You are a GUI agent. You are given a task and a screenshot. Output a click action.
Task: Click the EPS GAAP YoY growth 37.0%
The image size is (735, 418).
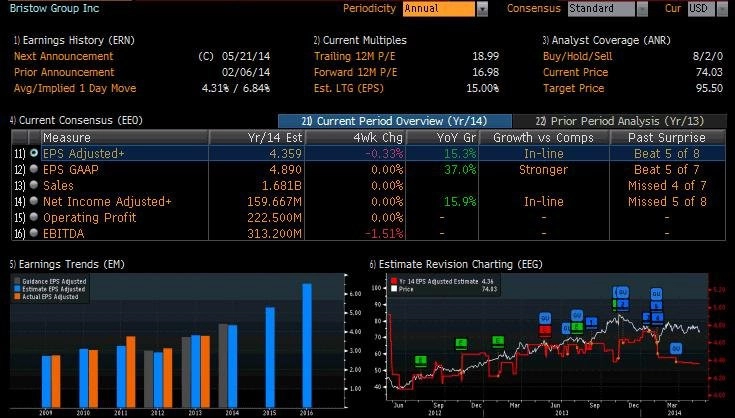tap(460, 169)
